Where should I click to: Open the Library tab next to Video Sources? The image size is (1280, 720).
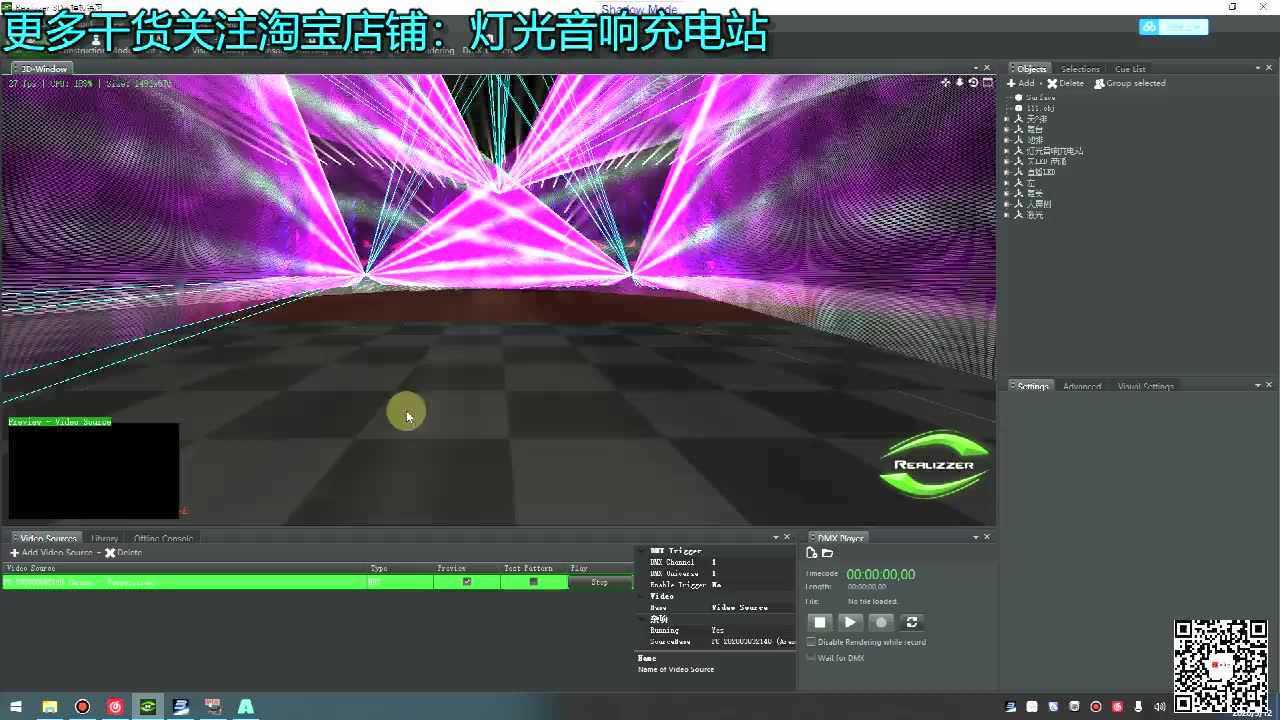tap(104, 538)
